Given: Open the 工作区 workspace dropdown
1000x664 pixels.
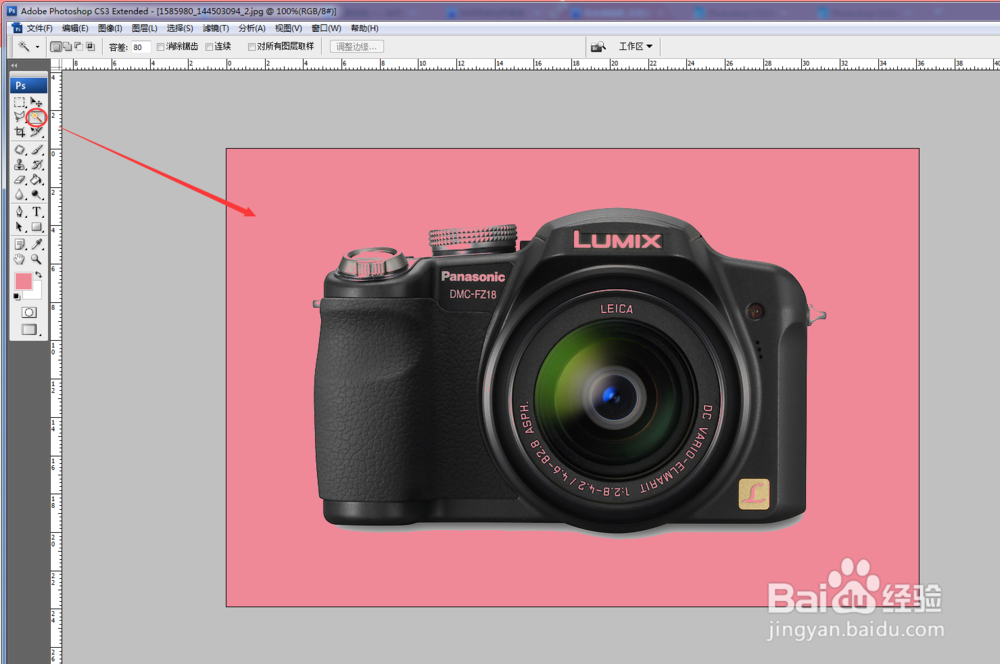Looking at the screenshot, I should tap(635, 47).
